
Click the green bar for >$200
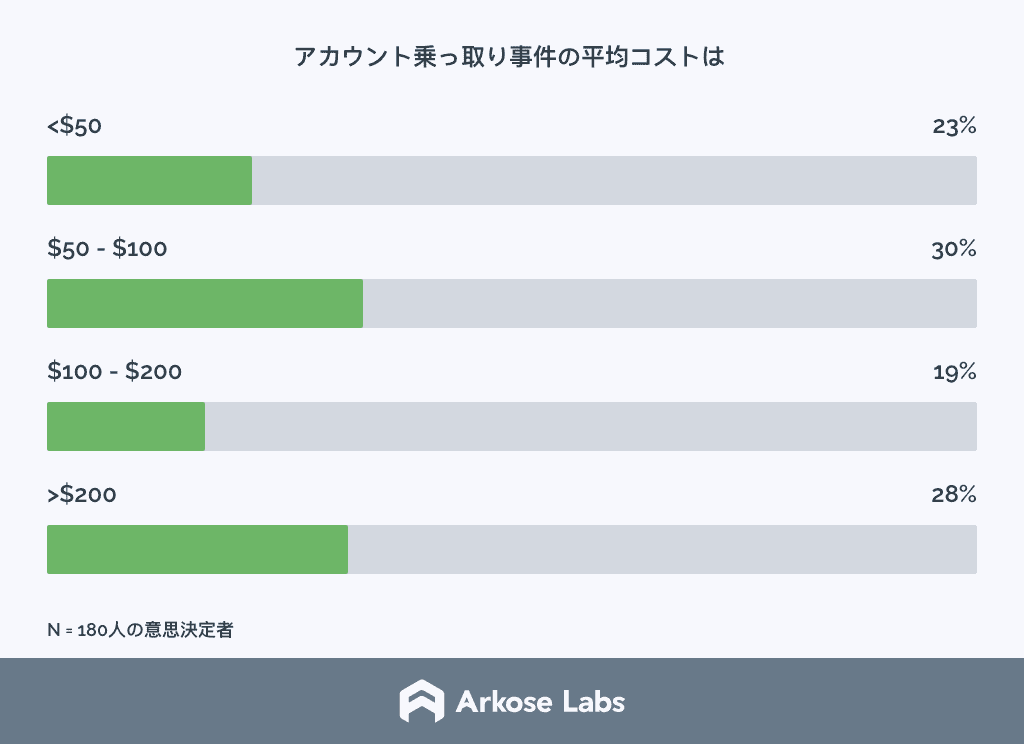coord(197,549)
